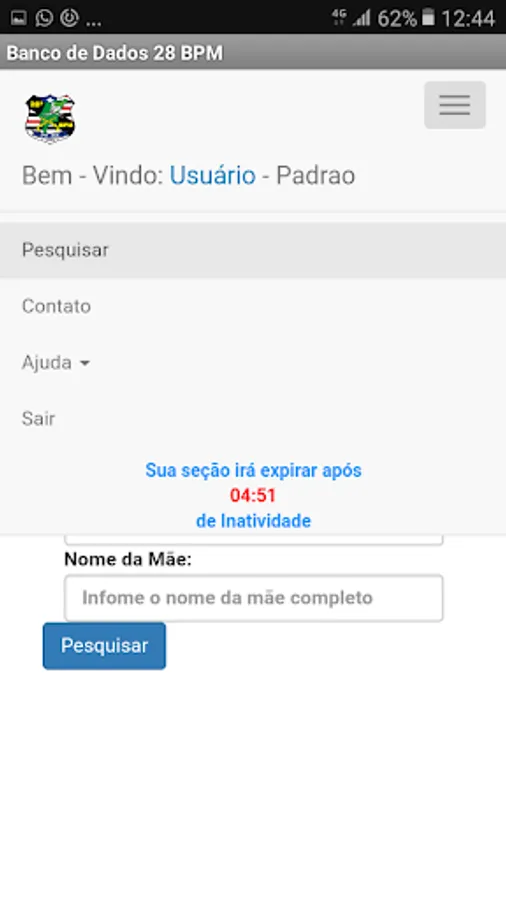Collapse the hamburger navigation menu
506x900 pixels.
[x=455, y=105]
